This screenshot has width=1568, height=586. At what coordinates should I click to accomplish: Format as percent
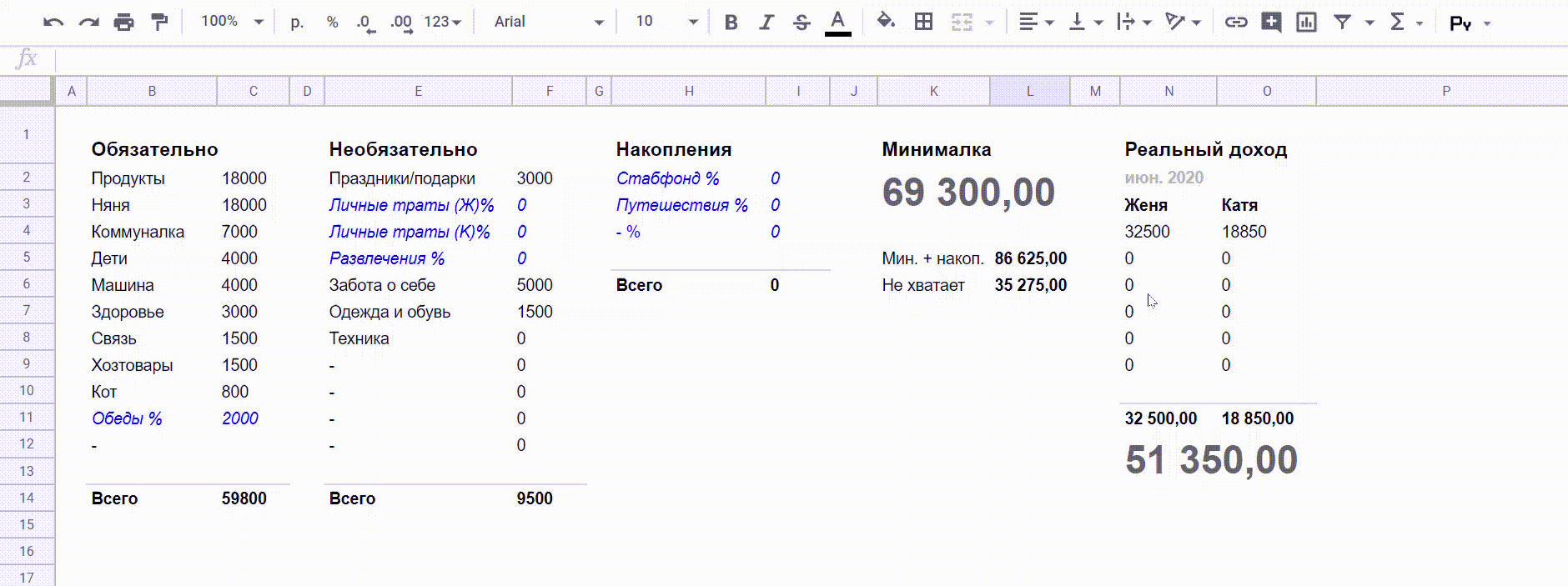(x=332, y=23)
